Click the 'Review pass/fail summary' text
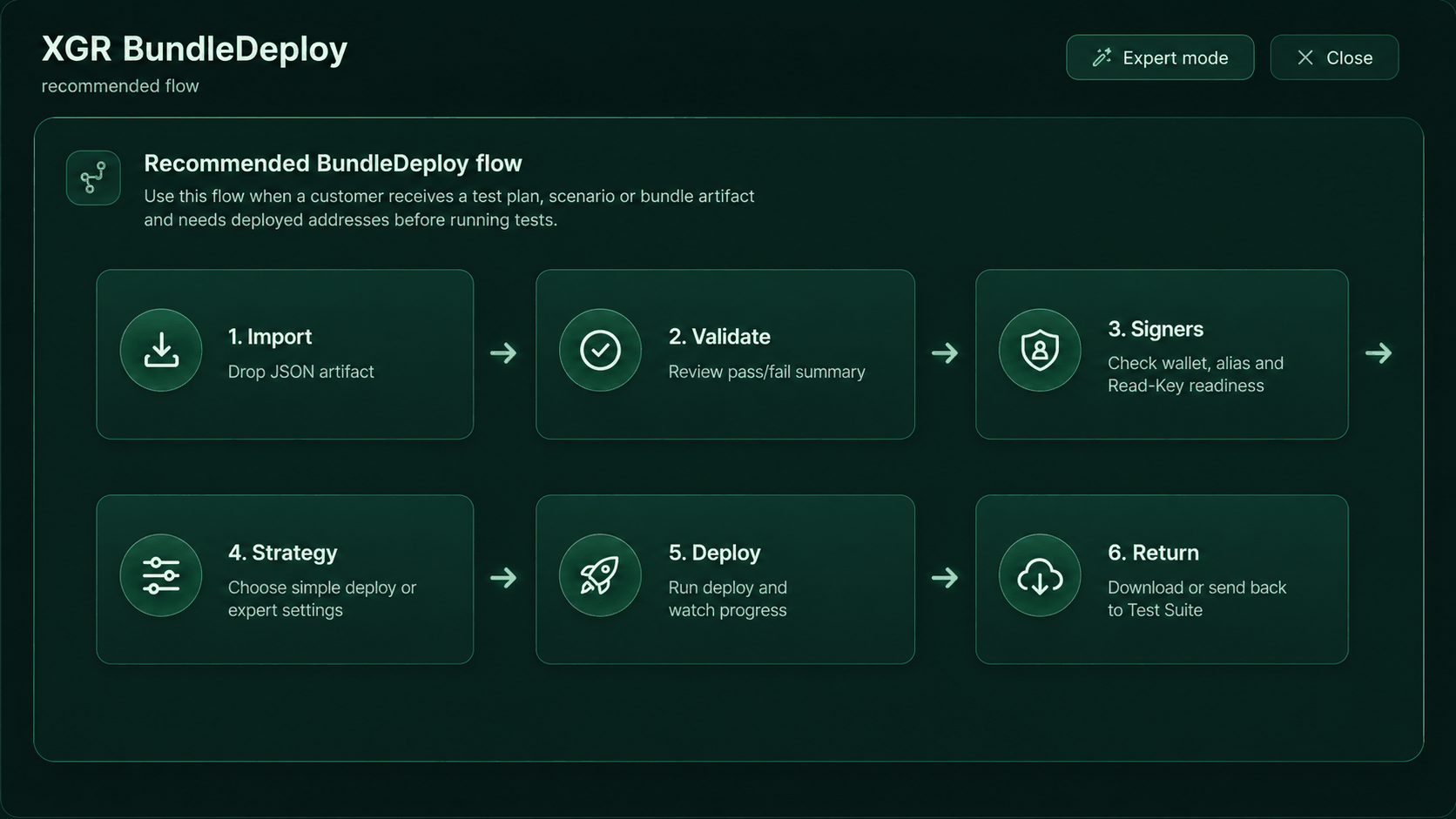This screenshot has width=1456, height=819. click(766, 372)
